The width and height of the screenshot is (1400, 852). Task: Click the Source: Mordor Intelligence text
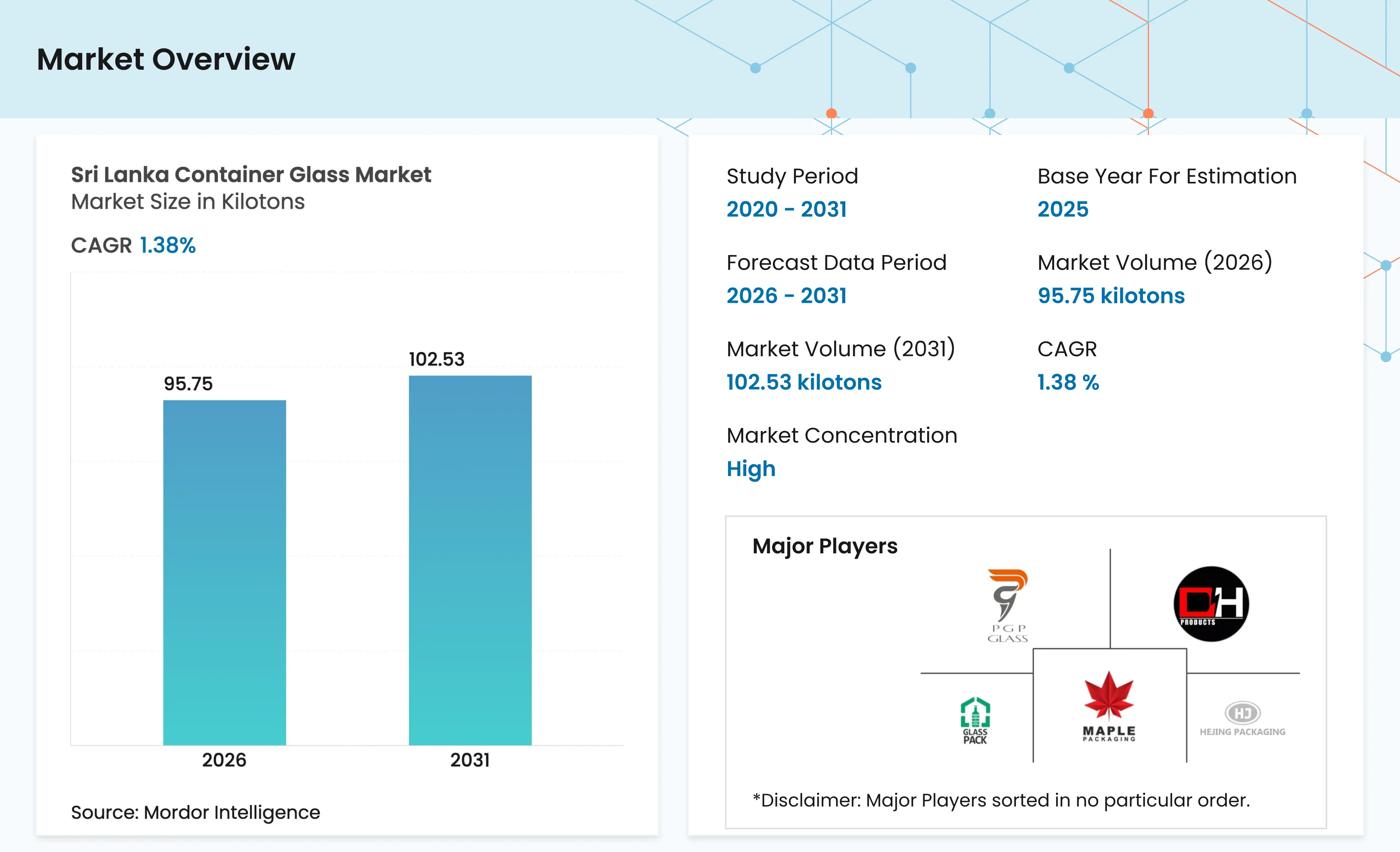tap(195, 812)
